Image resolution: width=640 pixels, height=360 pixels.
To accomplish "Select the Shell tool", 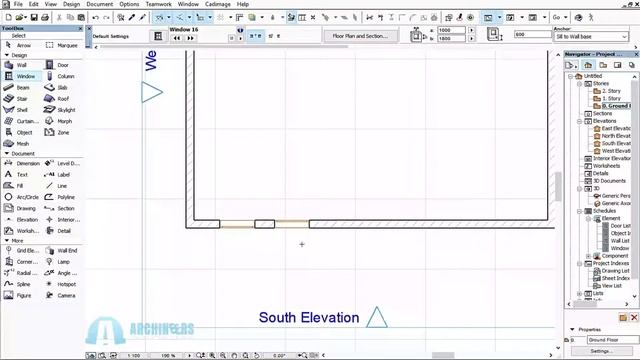I will pyautogui.click(x=16, y=110).
